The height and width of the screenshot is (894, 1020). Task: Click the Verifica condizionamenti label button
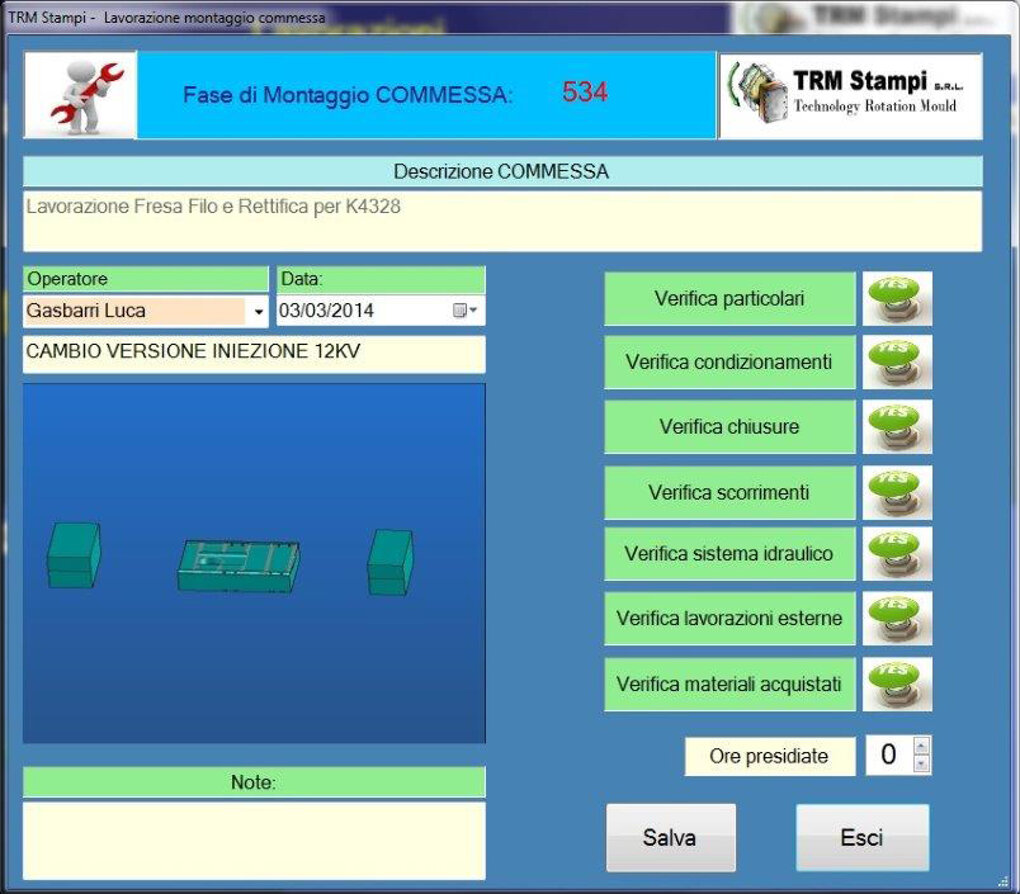[x=729, y=362]
